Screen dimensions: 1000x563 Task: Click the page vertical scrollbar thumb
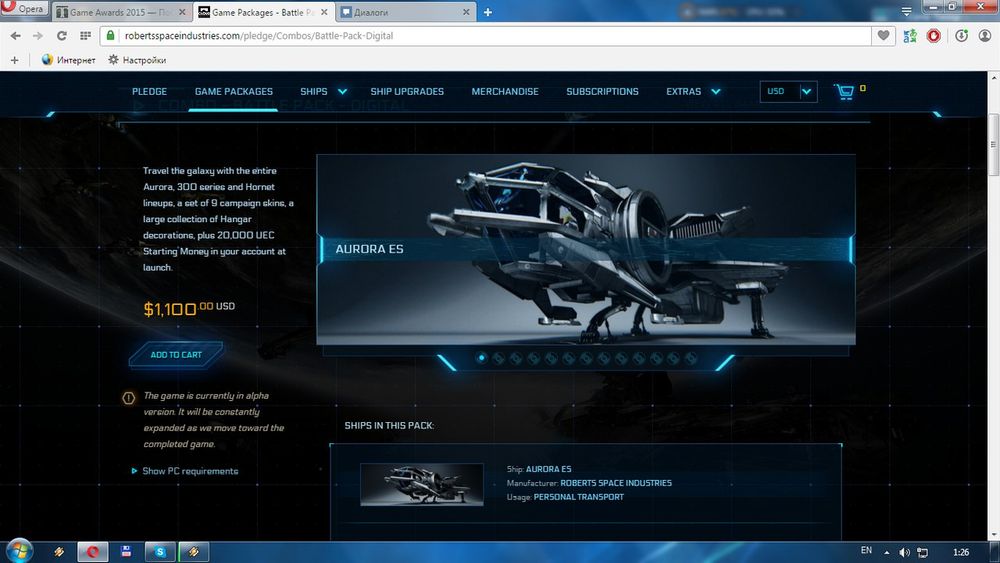(994, 145)
